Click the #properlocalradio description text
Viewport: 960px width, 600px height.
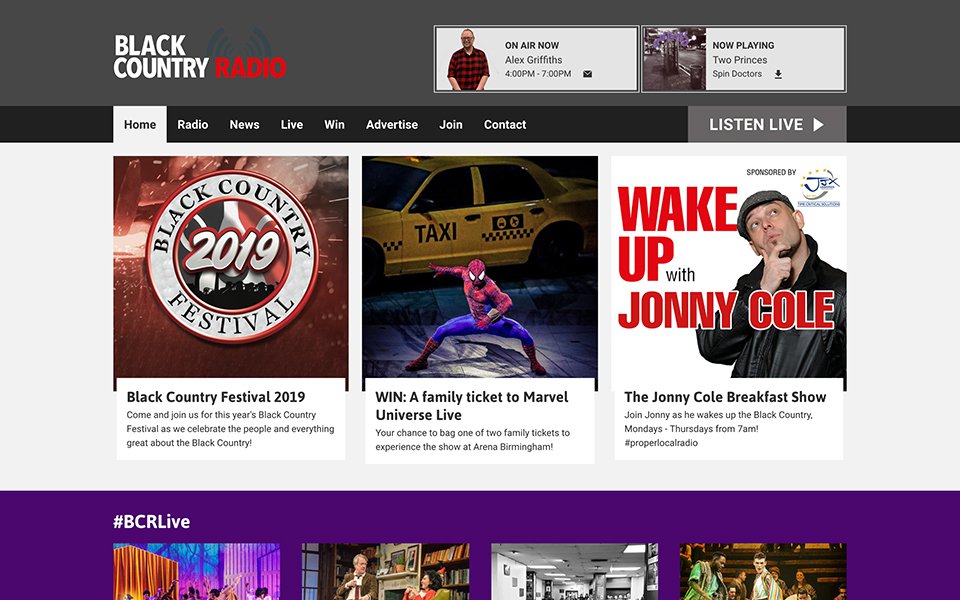tap(719, 429)
